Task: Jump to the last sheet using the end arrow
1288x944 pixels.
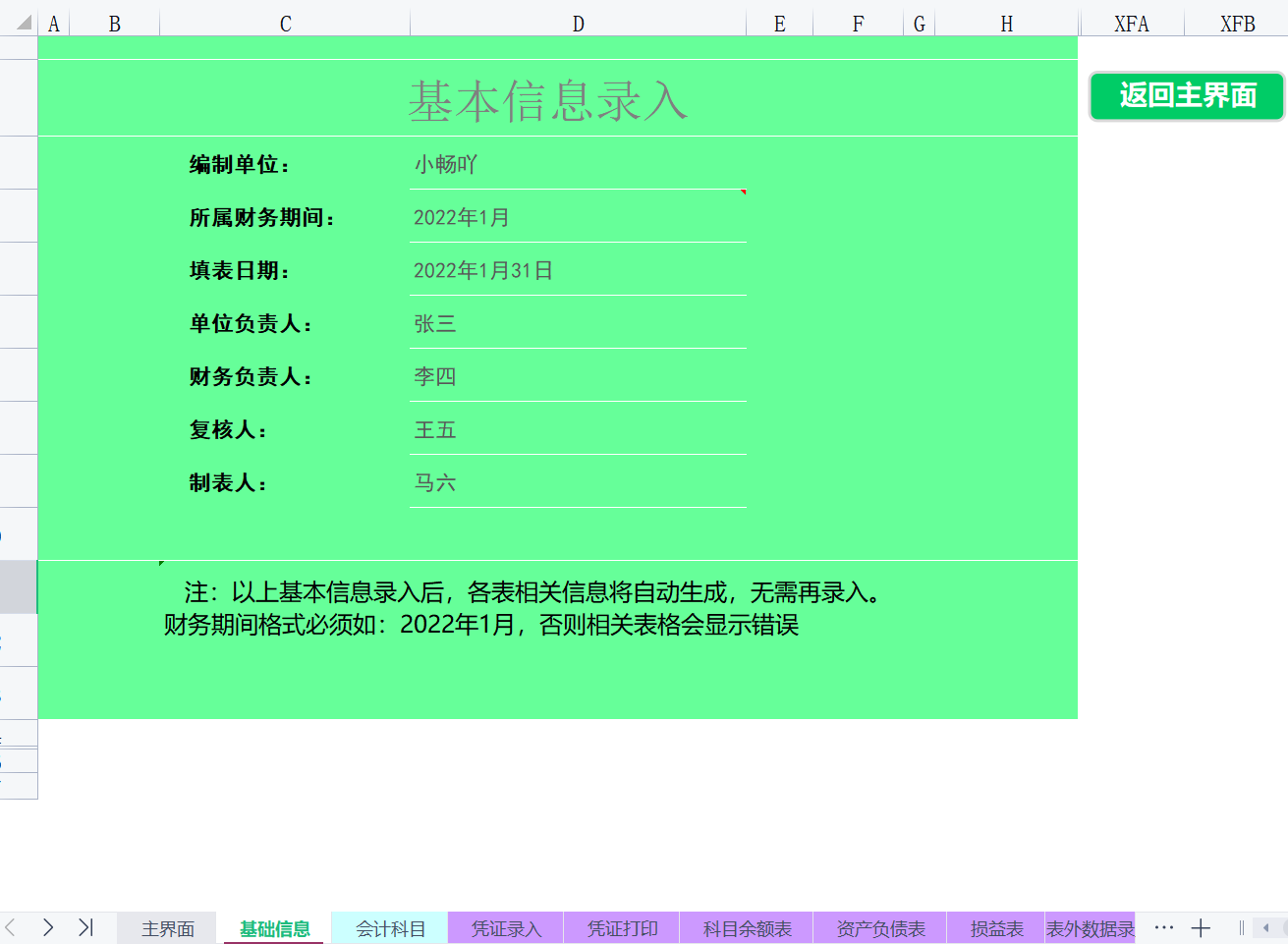Action: pyautogui.click(x=85, y=926)
